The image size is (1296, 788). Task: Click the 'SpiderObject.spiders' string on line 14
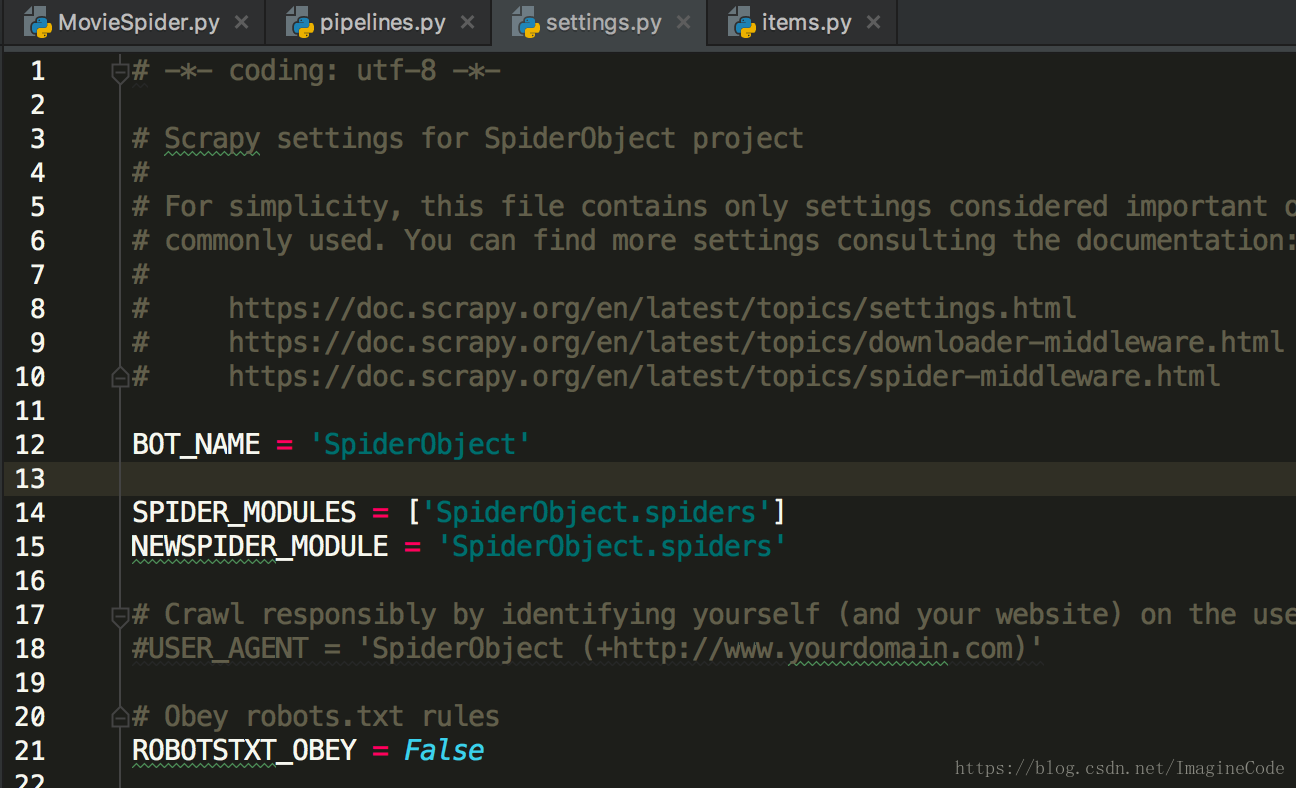(x=596, y=513)
